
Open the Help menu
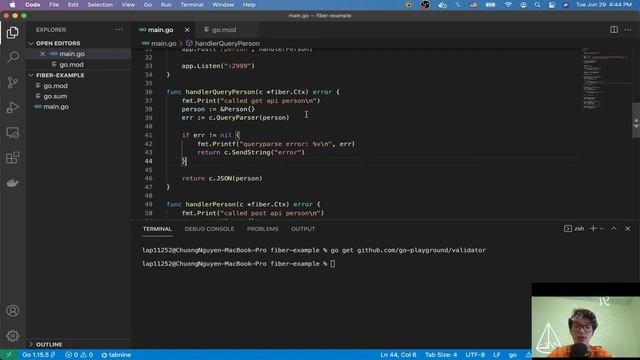249,5
